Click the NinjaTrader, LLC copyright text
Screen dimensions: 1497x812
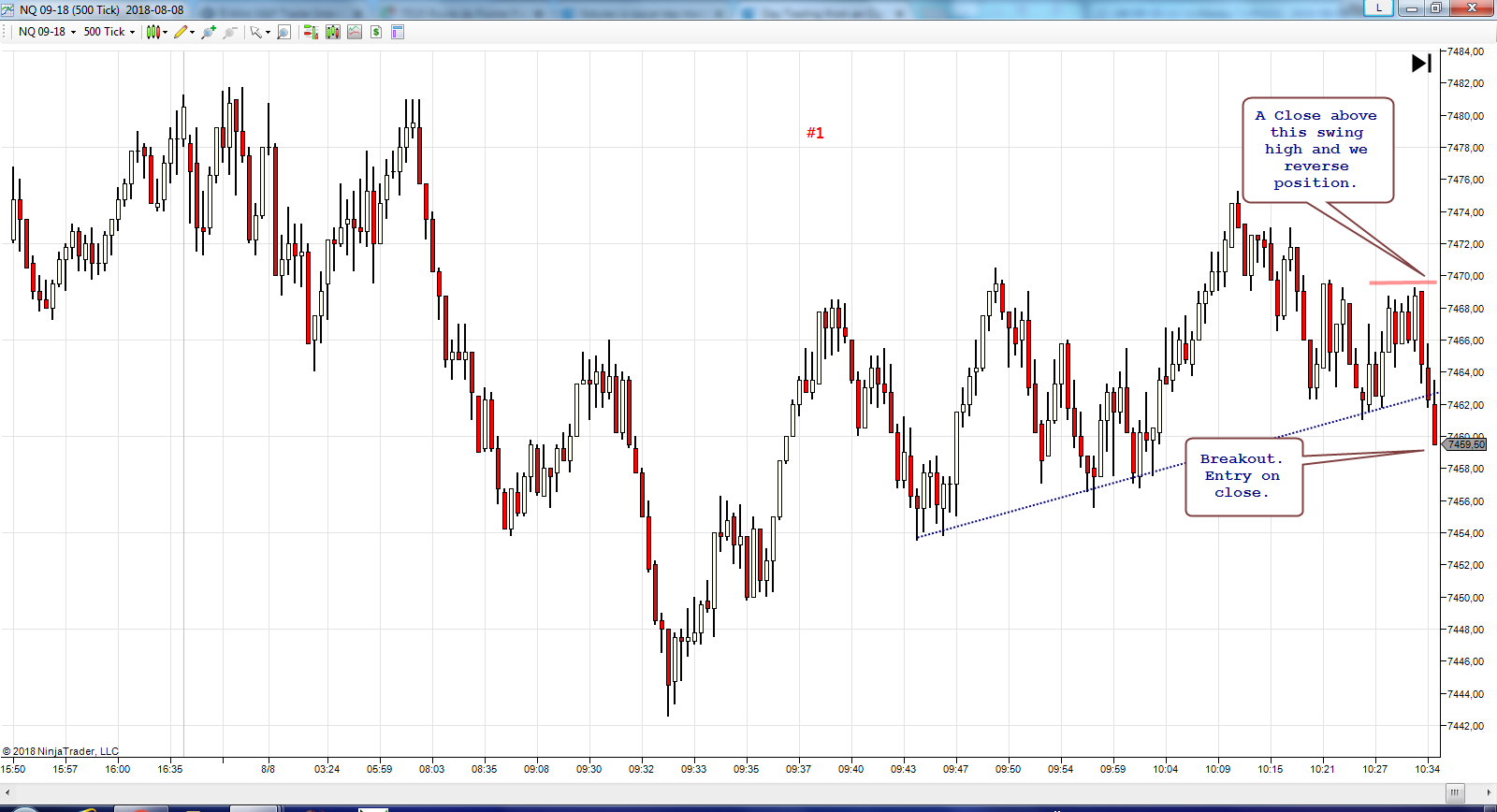(x=61, y=751)
